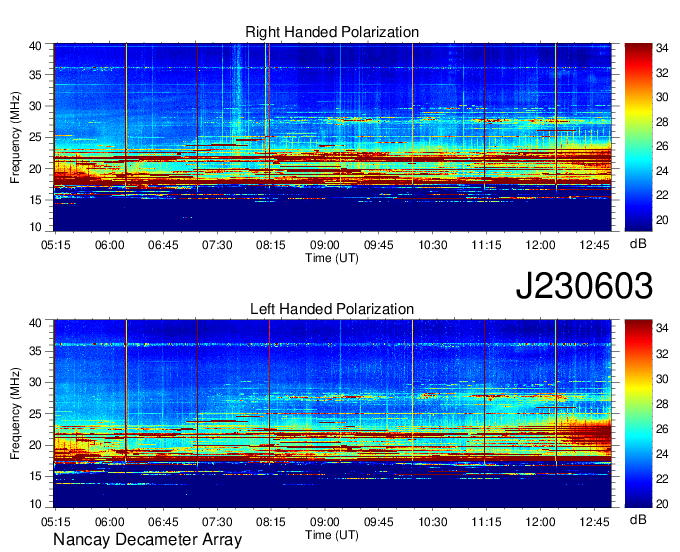Viewport: 680px width, 552px height.
Task: Click the 11:15 time tick on Left Handed plot
Action: click(x=486, y=522)
